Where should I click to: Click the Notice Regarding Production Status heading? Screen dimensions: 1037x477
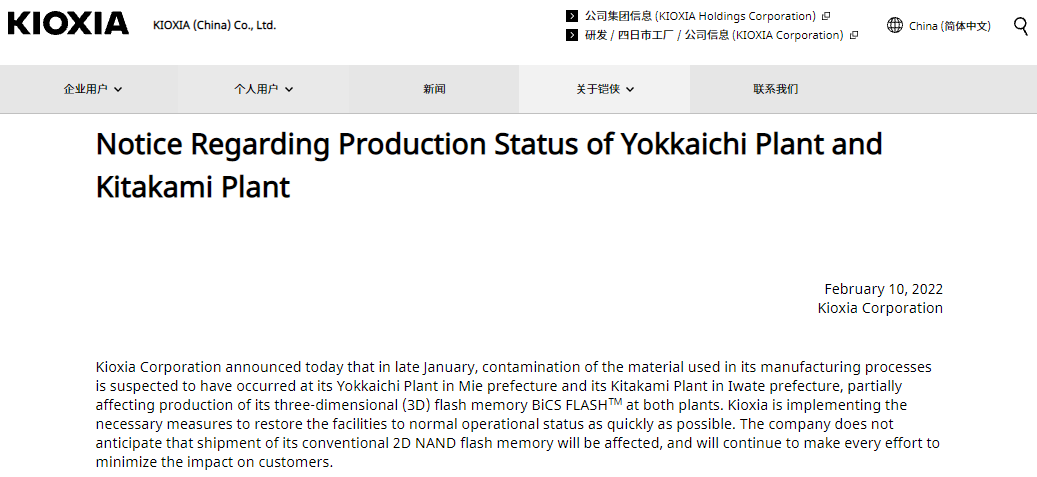tap(489, 165)
